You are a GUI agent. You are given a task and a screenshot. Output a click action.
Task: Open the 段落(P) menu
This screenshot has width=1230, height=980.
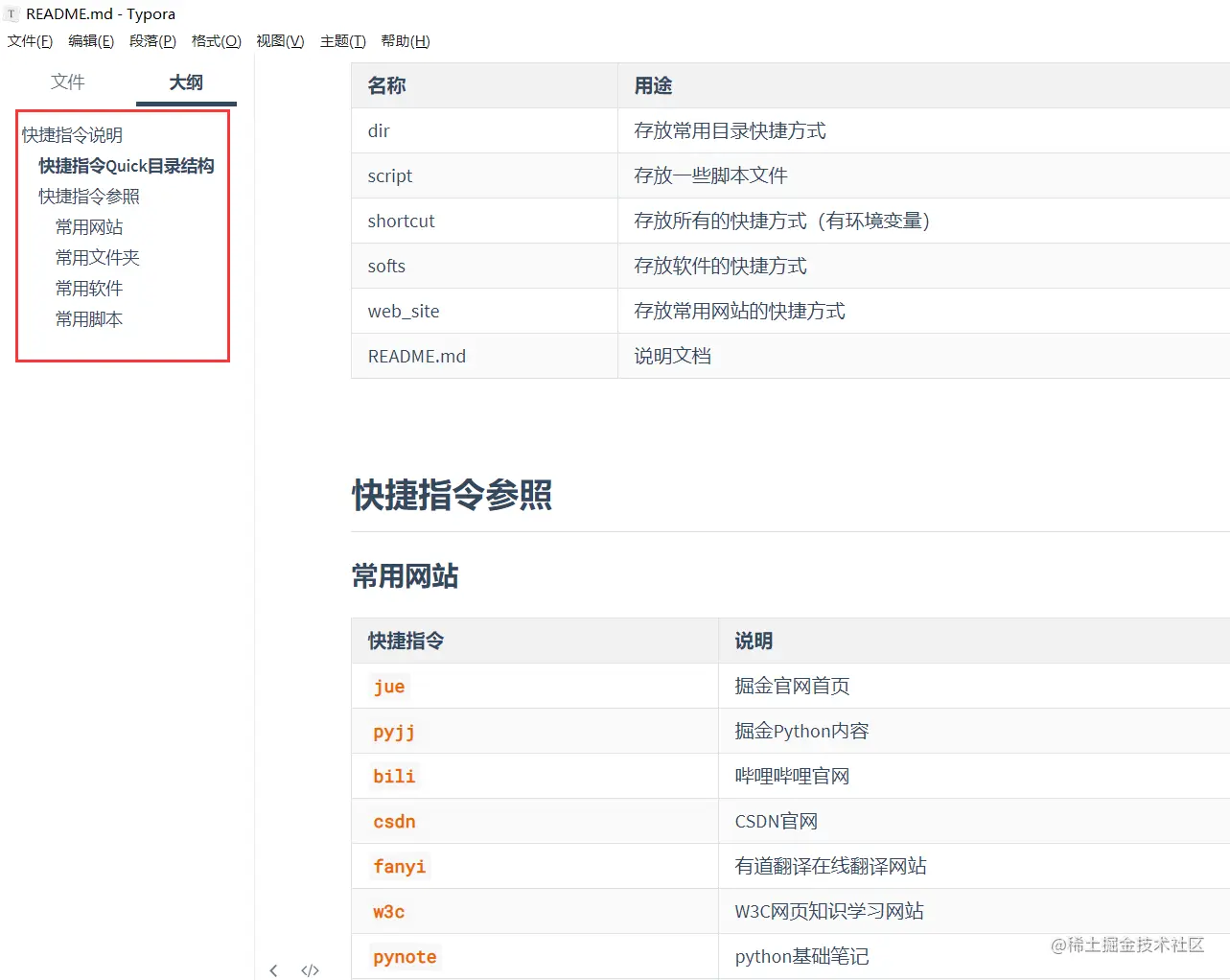(x=152, y=40)
